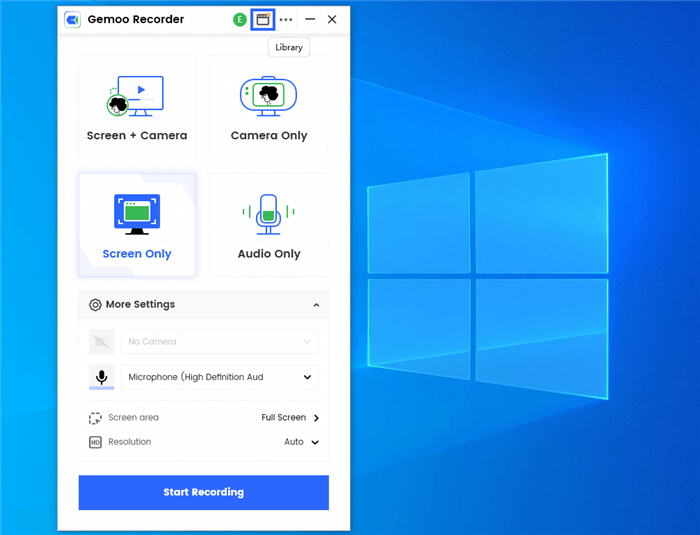Choose the Screen Only mode

[137, 225]
